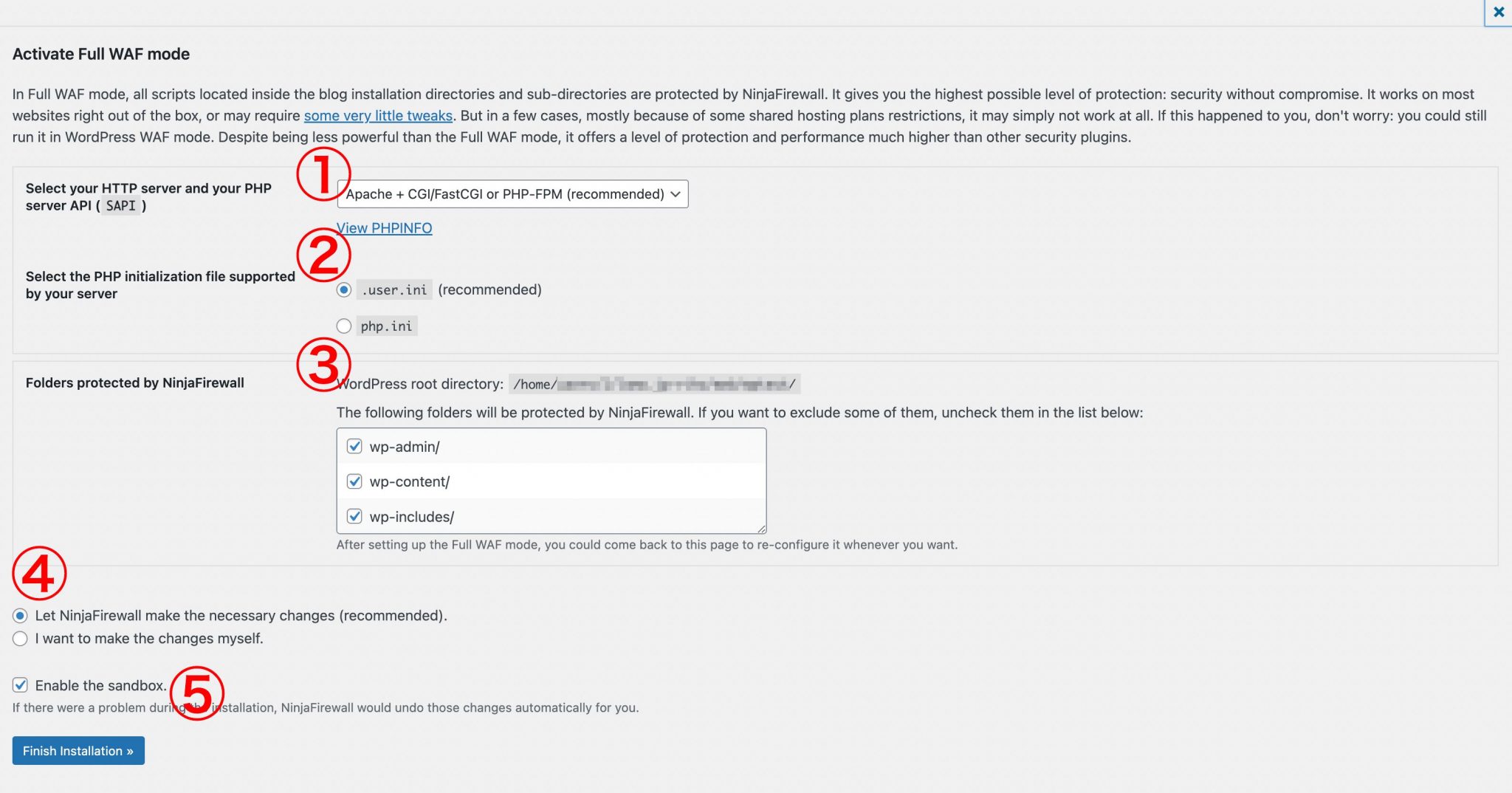Select Let NinjaFirewall make the necessary changes
This screenshot has height=793, width=1512.
pyautogui.click(x=19, y=615)
